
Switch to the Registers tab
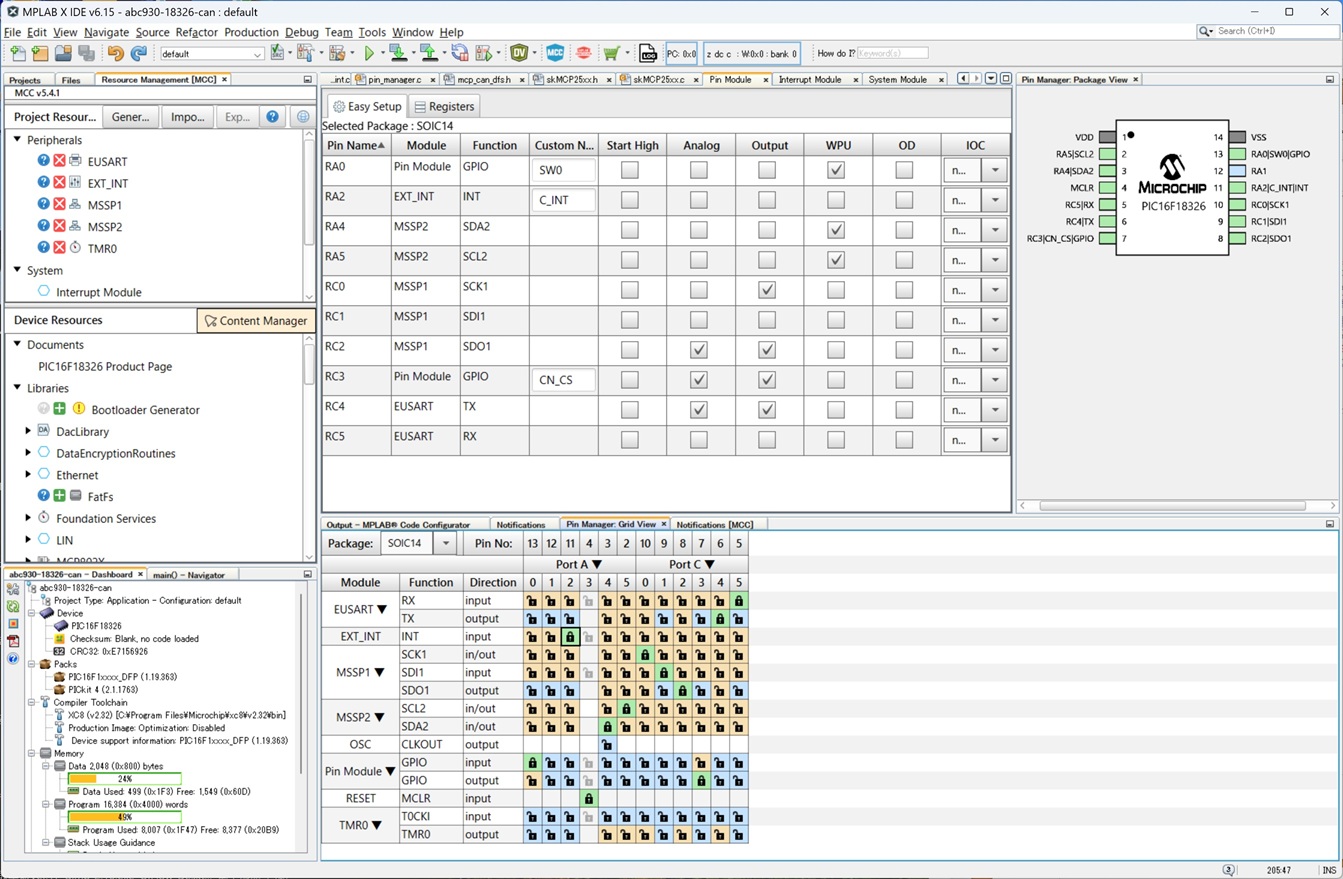444,106
